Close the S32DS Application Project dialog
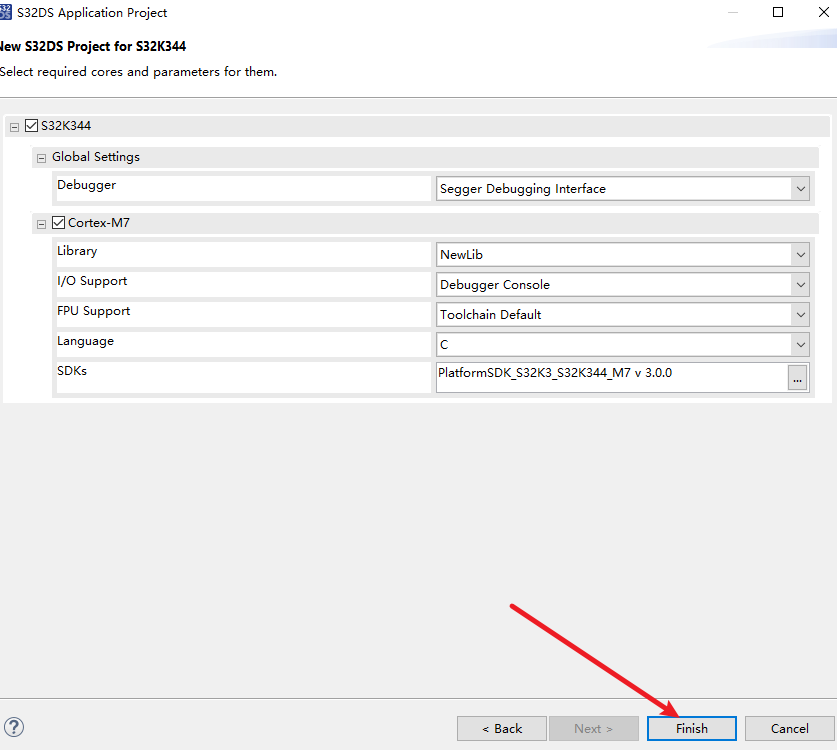 (x=824, y=12)
